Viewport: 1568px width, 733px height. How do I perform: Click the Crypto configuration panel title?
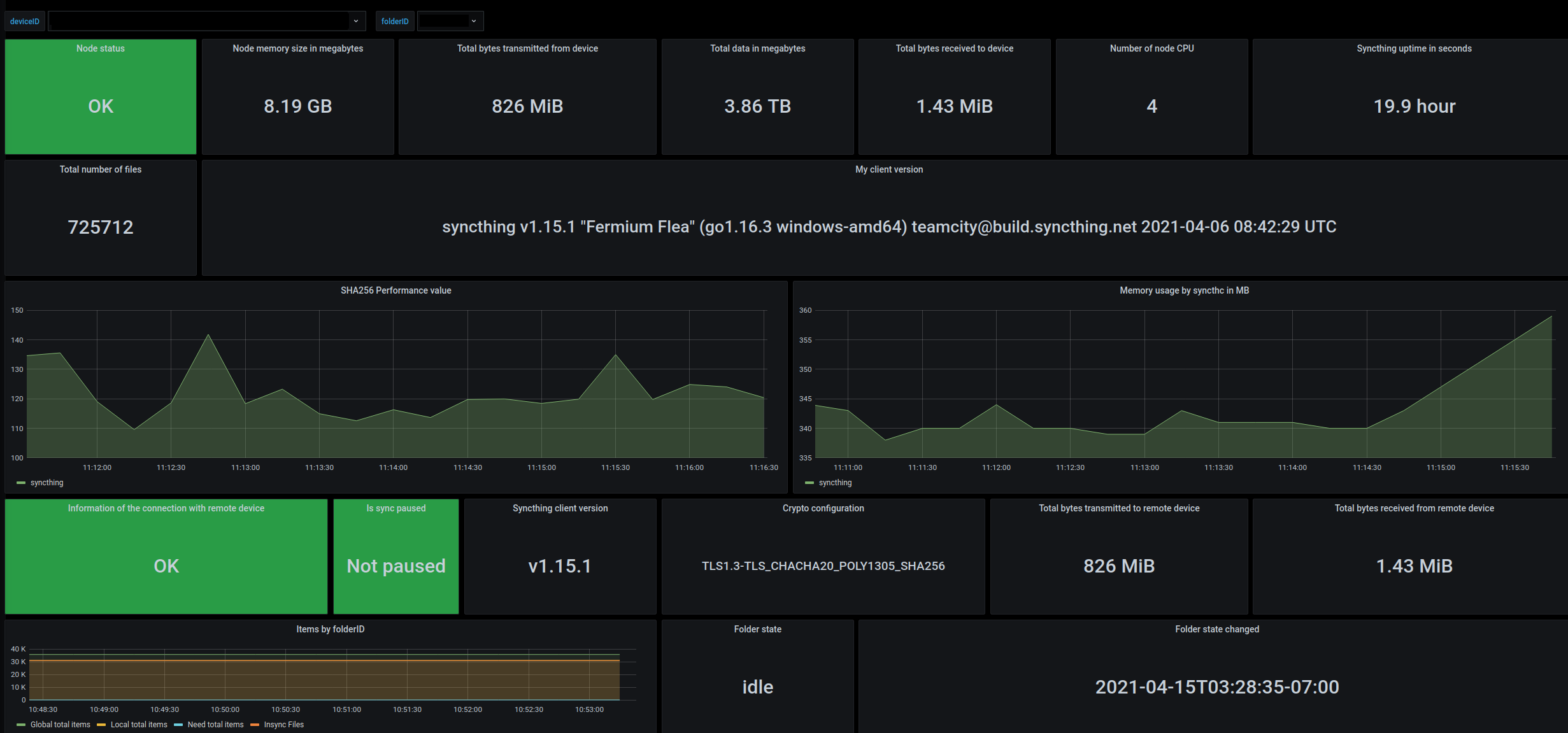pyautogui.click(x=823, y=508)
